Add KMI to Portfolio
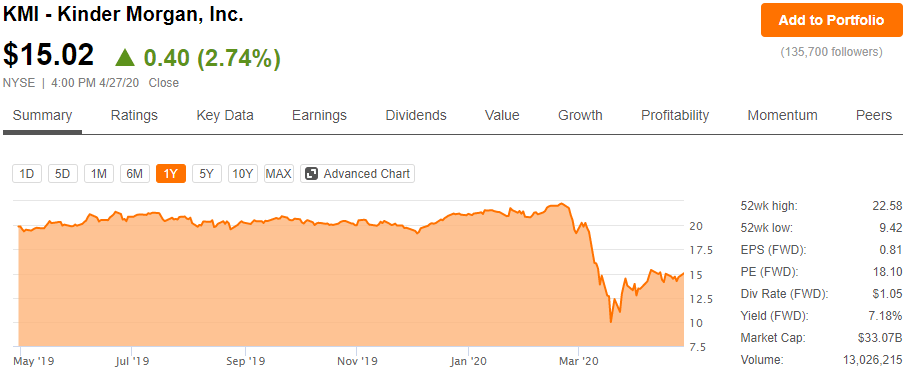907x388 pixels. tap(831, 20)
